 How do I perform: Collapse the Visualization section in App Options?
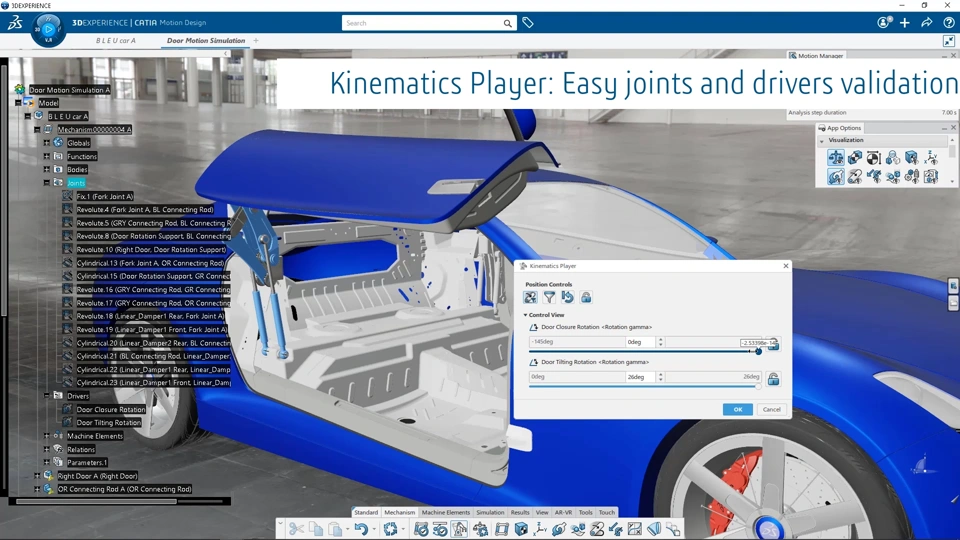pyautogui.click(x=822, y=140)
